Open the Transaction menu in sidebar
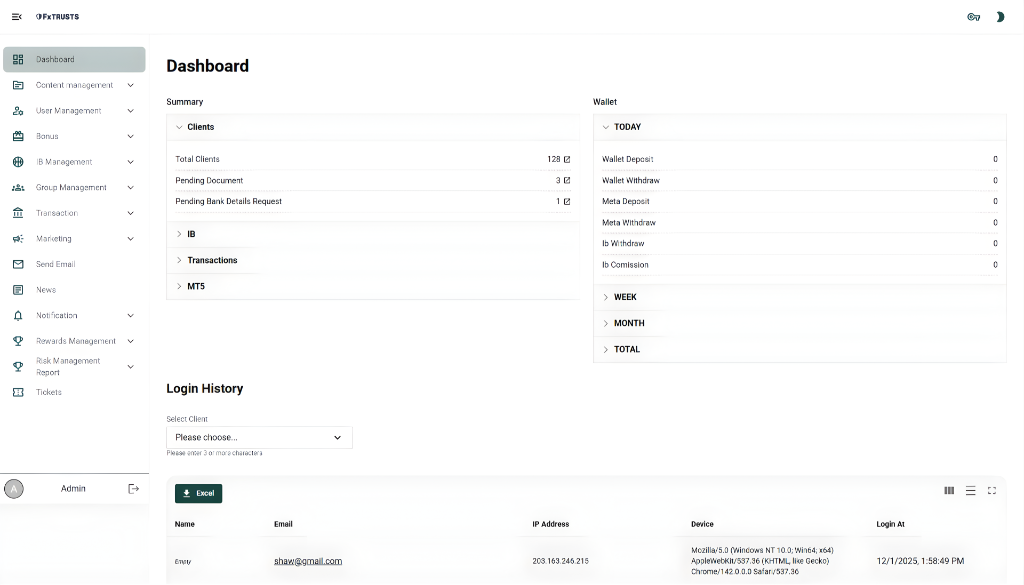The image size is (1024, 585). [x=17, y=212]
